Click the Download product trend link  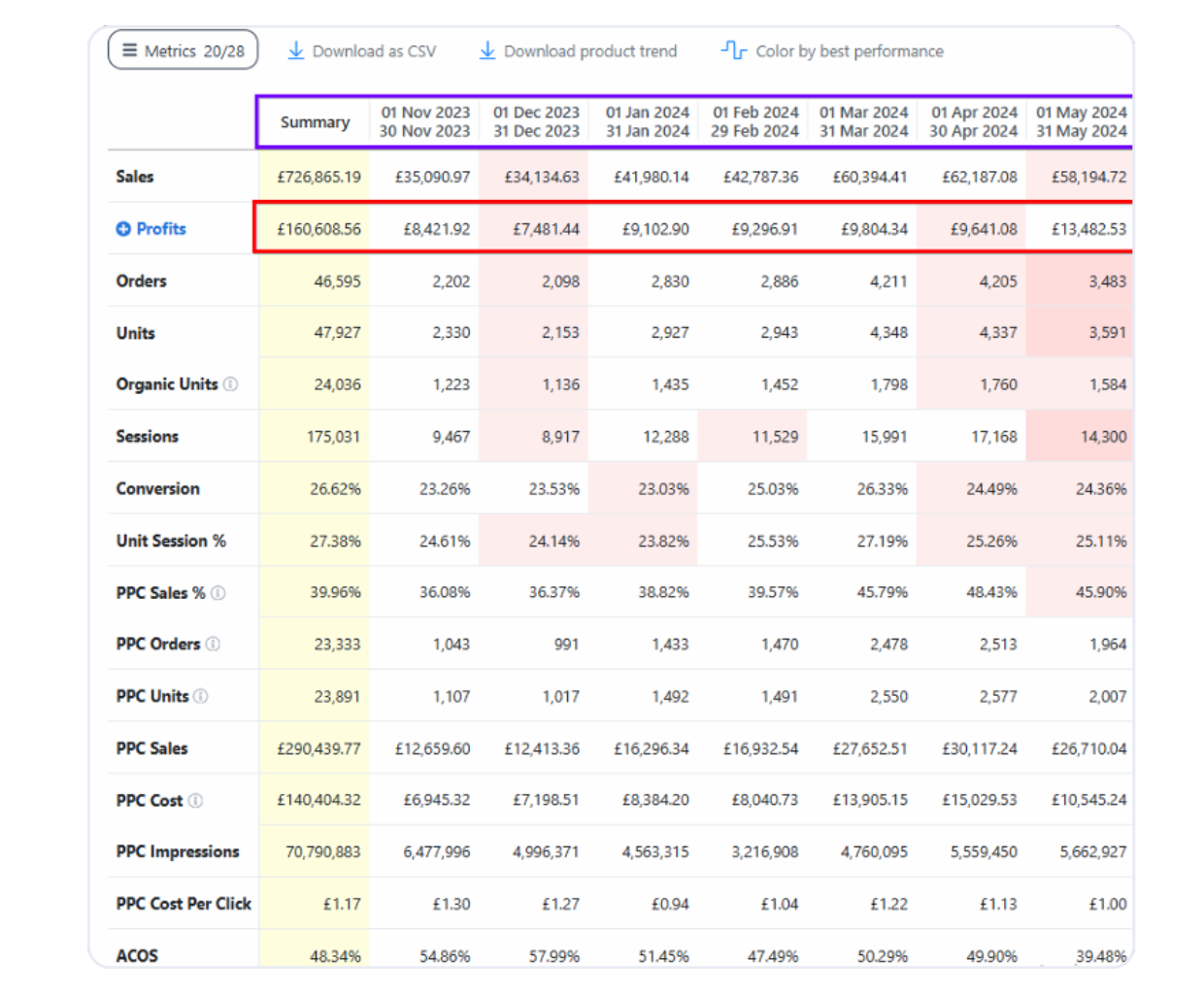590,51
